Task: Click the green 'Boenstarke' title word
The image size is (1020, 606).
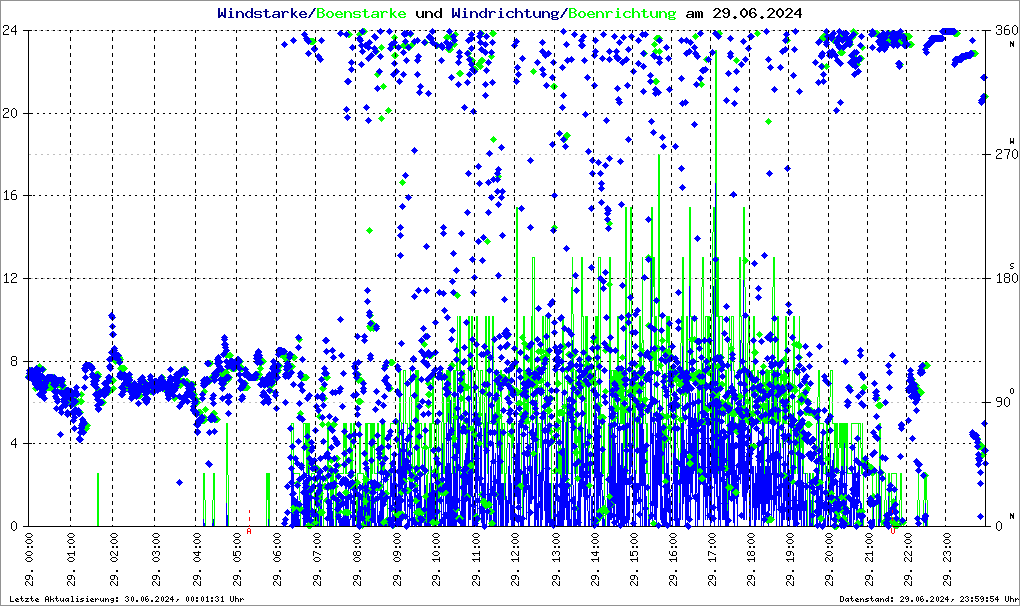Action: click(362, 13)
